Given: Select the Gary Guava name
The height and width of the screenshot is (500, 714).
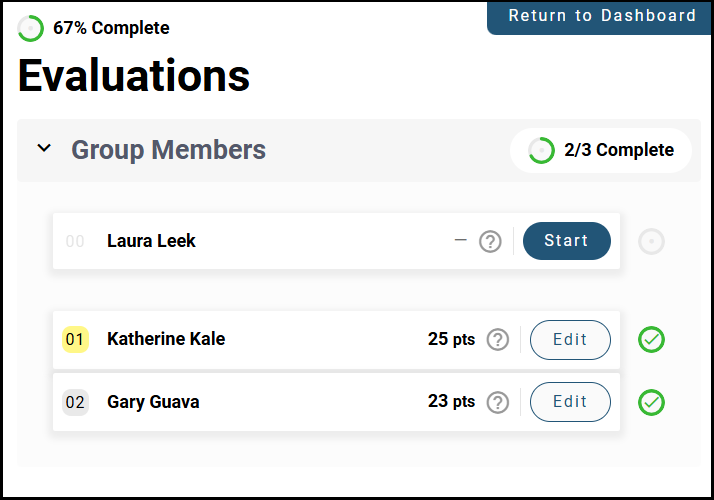Looking at the screenshot, I should [153, 402].
